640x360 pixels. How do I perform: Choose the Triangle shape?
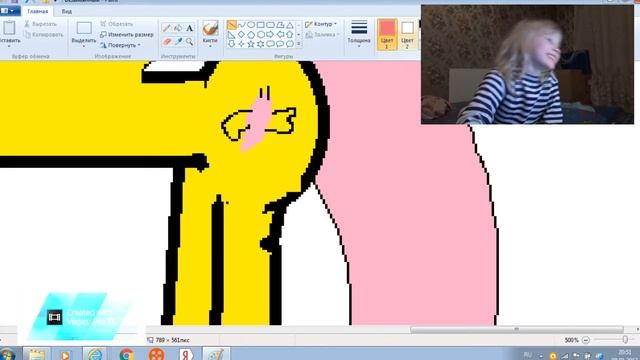click(290, 25)
